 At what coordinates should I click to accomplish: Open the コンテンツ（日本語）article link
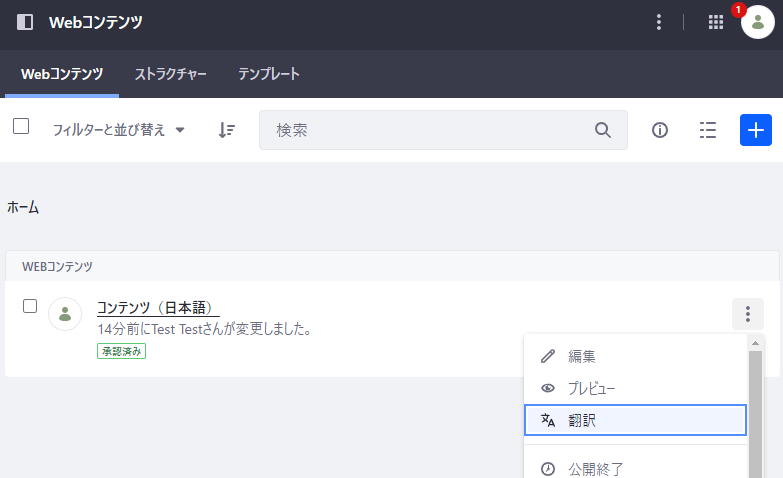point(157,307)
